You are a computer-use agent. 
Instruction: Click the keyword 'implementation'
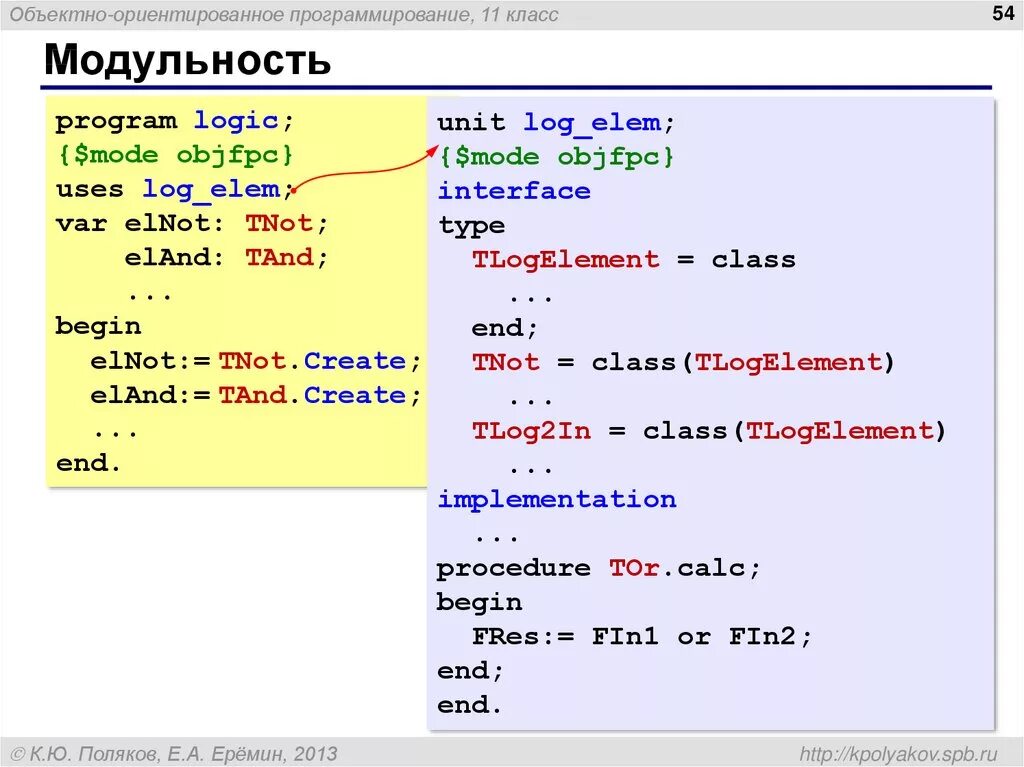(556, 500)
